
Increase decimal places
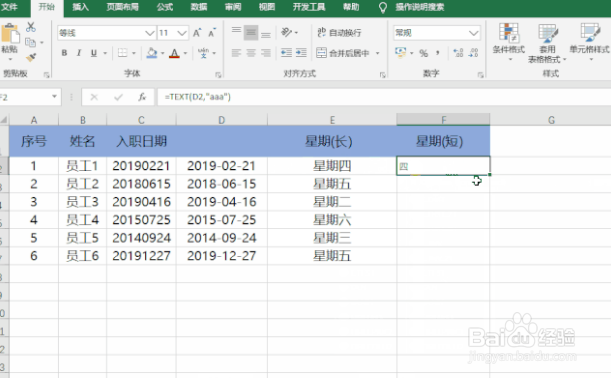(459, 53)
